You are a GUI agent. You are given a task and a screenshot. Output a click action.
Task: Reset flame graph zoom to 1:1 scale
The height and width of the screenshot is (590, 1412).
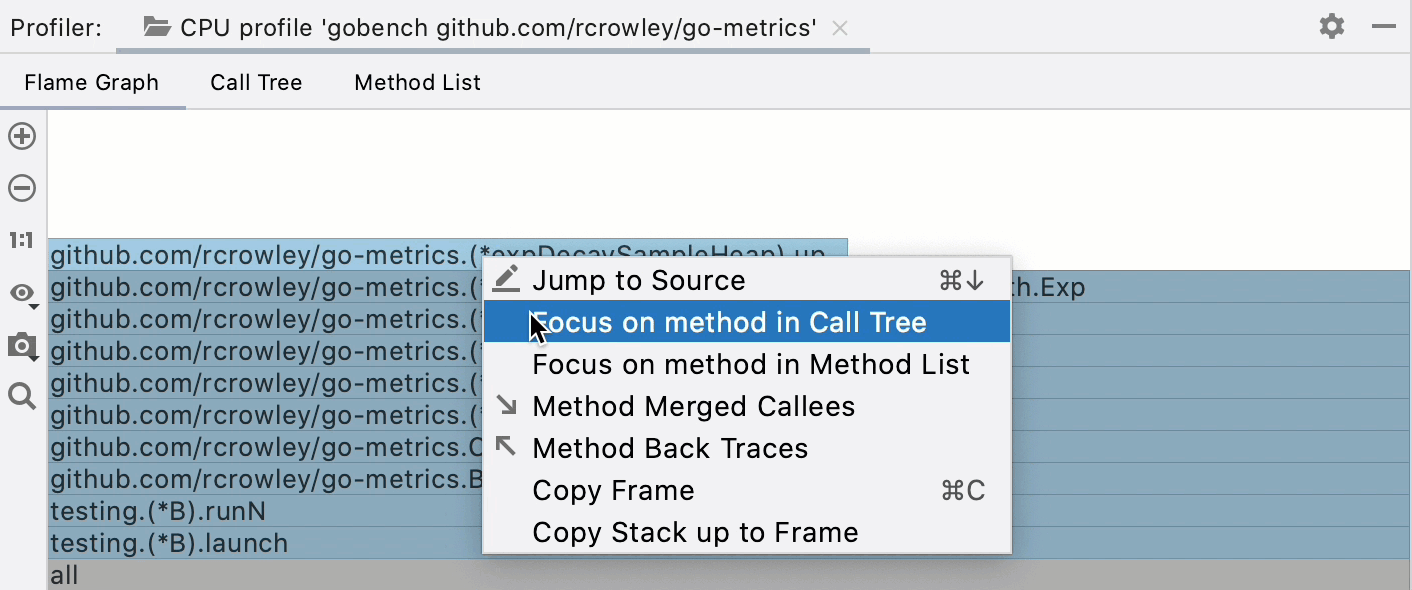point(22,240)
